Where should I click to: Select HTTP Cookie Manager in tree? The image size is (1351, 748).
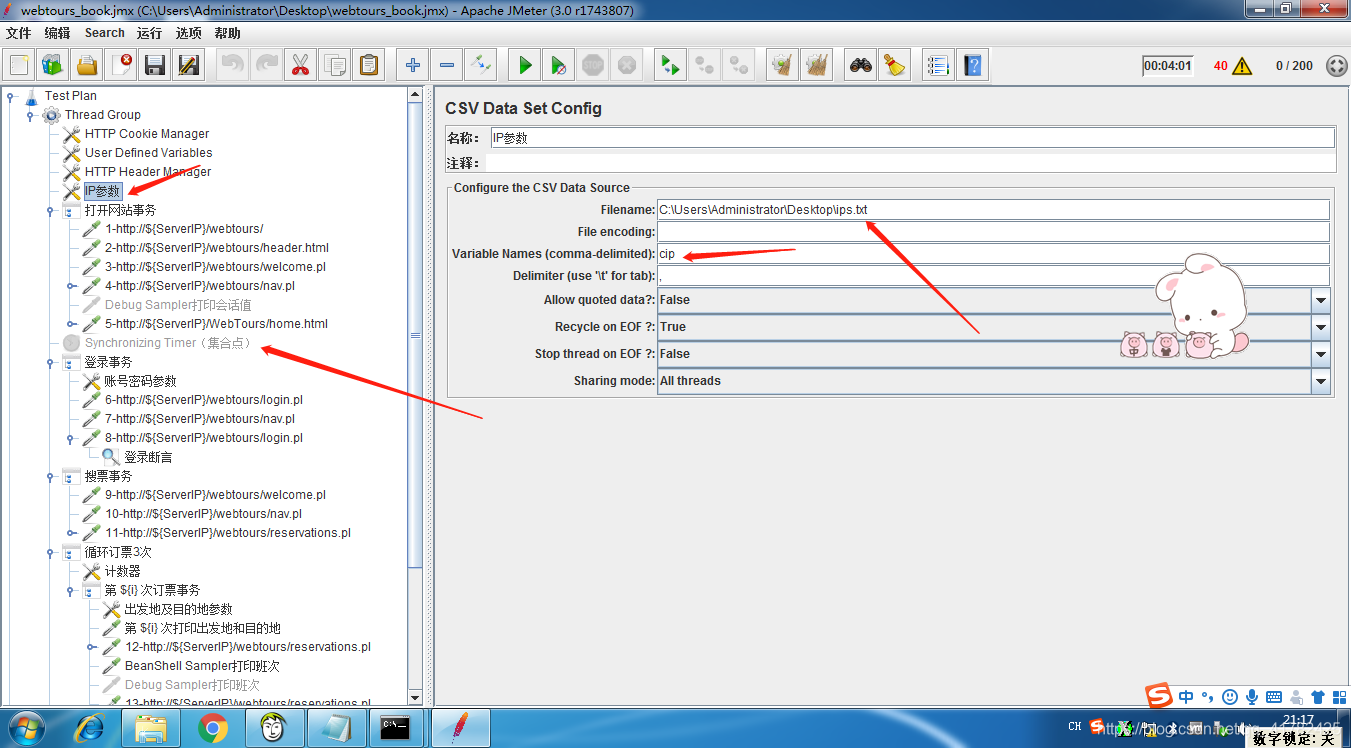coord(147,134)
